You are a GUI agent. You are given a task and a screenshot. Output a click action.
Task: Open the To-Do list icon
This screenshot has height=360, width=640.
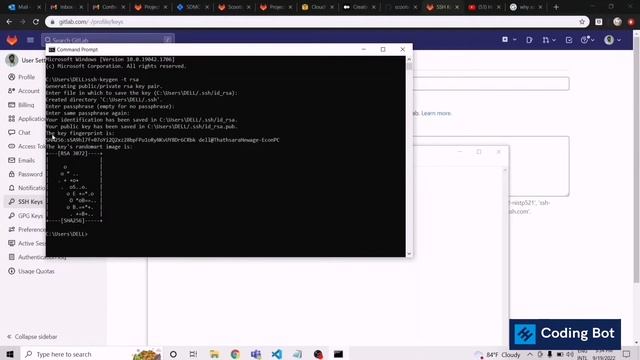[569, 40]
